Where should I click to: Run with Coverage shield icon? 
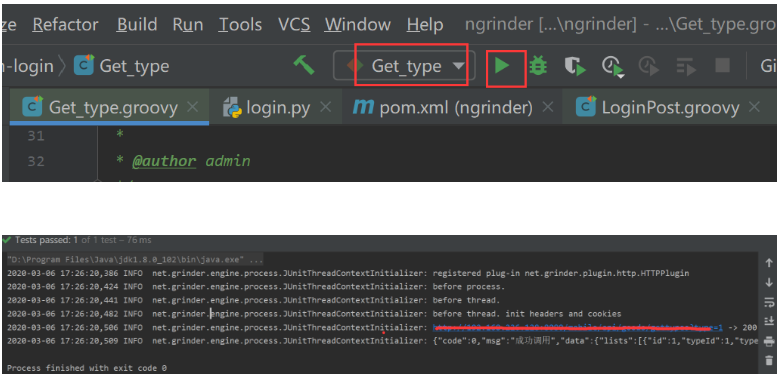575,66
